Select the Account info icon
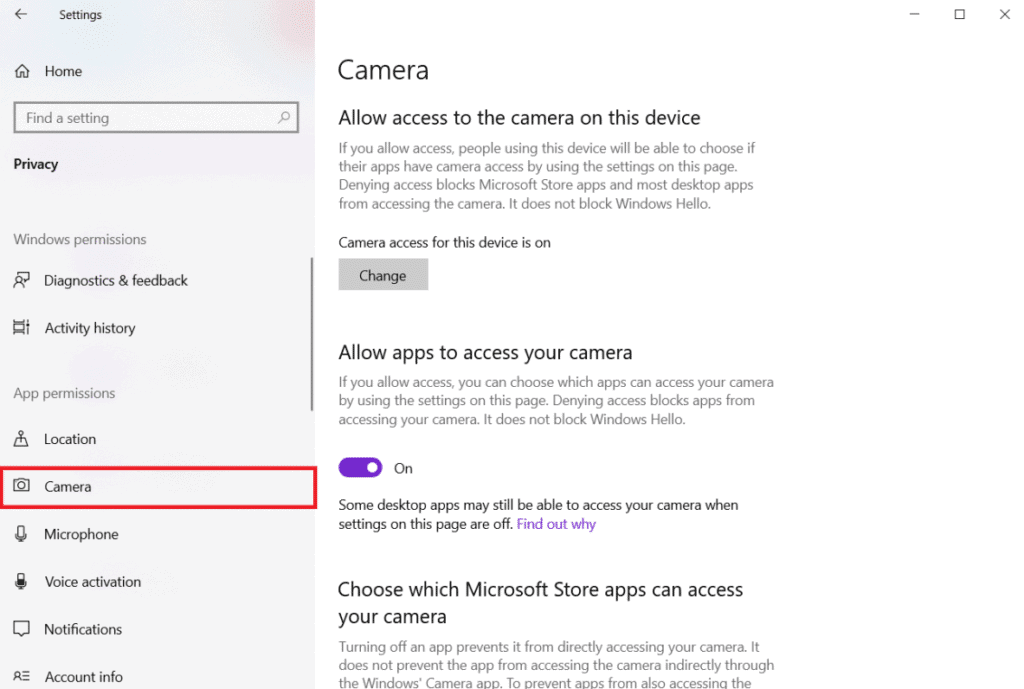This screenshot has height=689, width=1024. (21, 676)
